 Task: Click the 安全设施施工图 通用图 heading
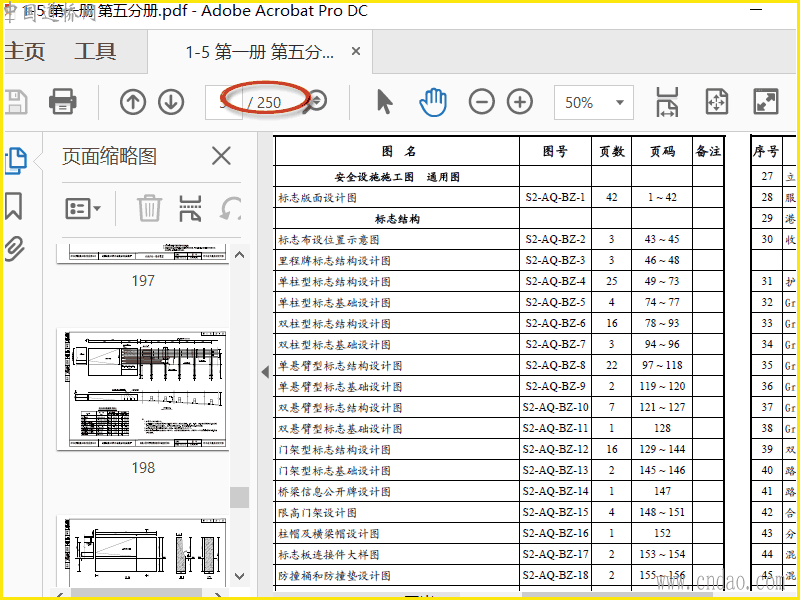pos(397,177)
